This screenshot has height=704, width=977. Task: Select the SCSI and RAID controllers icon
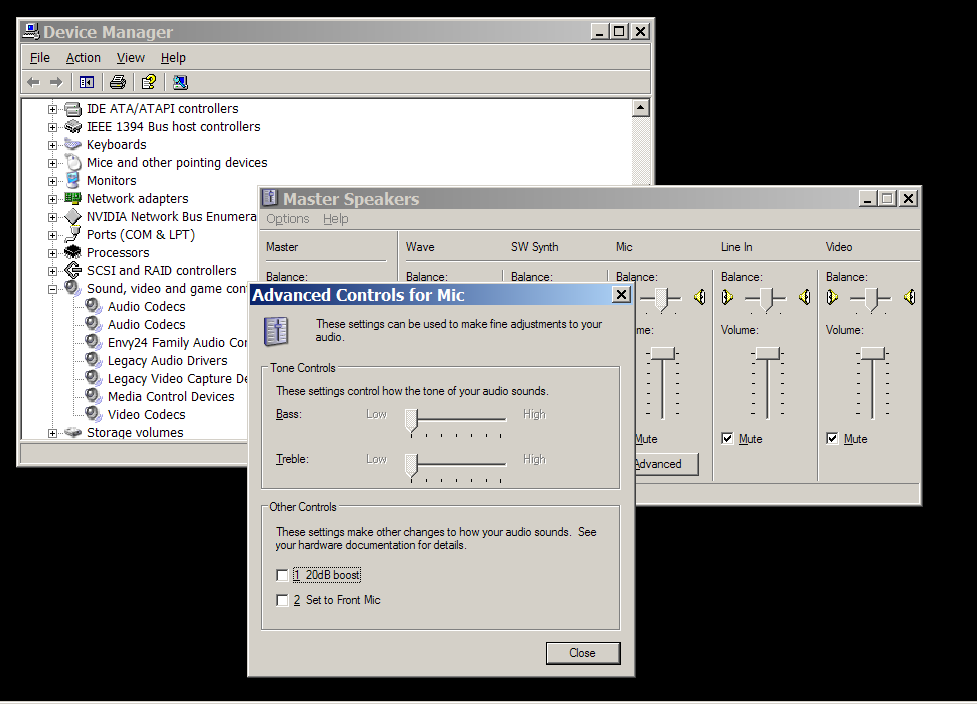pyautogui.click(x=74, y=270)
